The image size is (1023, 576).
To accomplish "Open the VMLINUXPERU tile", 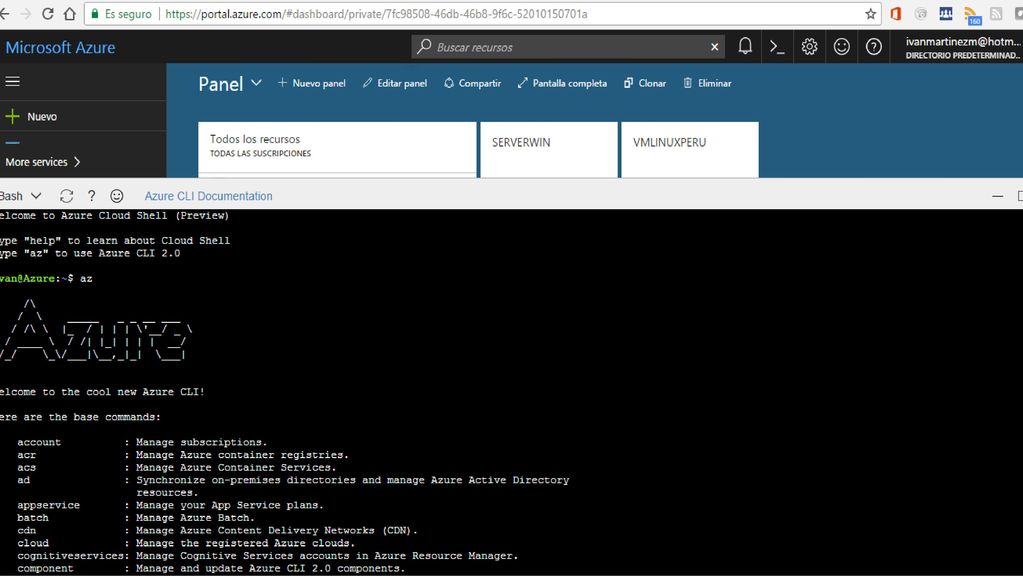I will [x=690, y=149].
